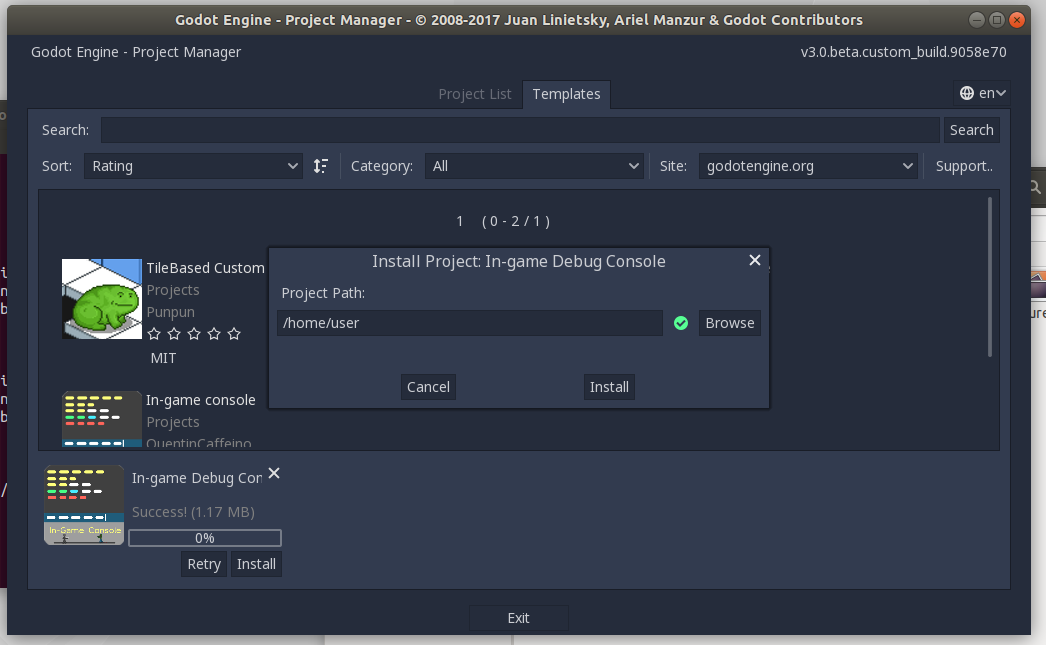Select the TileBased Custom frog thumbnail

coord(101,298)
